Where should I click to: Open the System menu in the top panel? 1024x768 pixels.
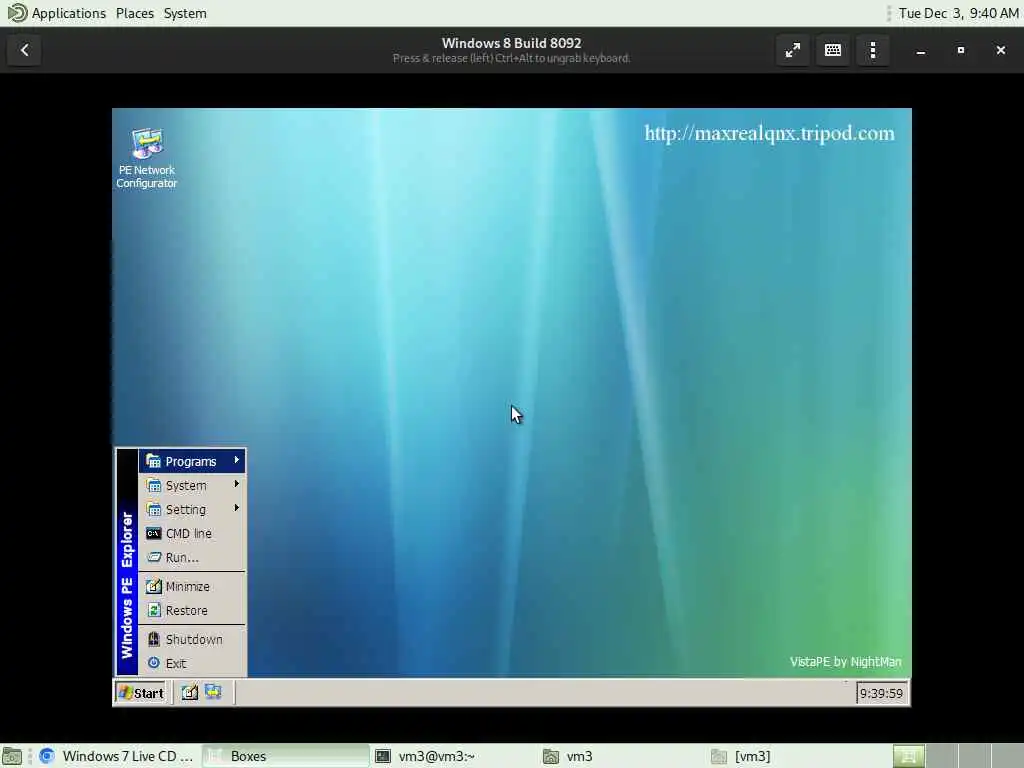(185, 13)
